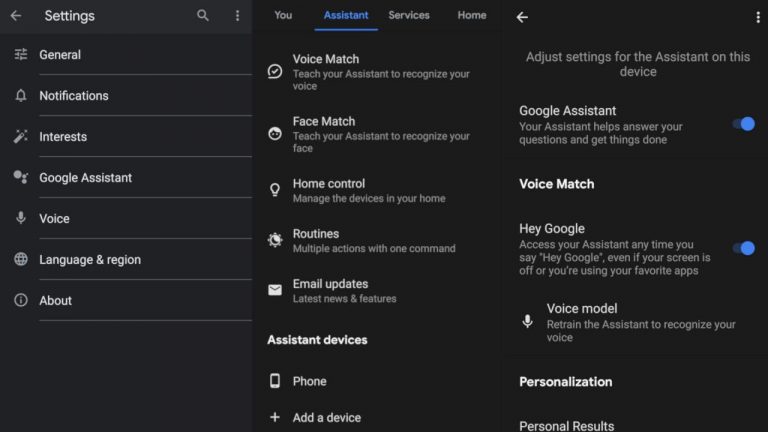Viewport: 768px width, 432px height.
Task: Click the Google Assistant dots icon
Action: [21, 177]
